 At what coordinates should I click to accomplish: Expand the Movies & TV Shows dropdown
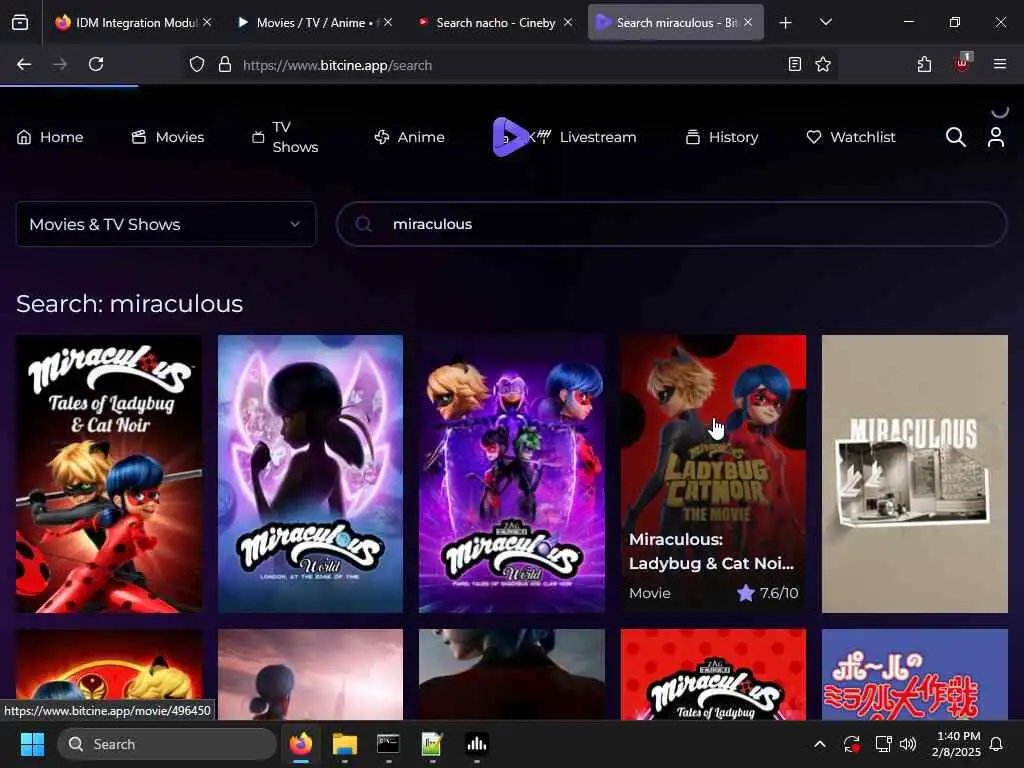click(x=166, y=224)
